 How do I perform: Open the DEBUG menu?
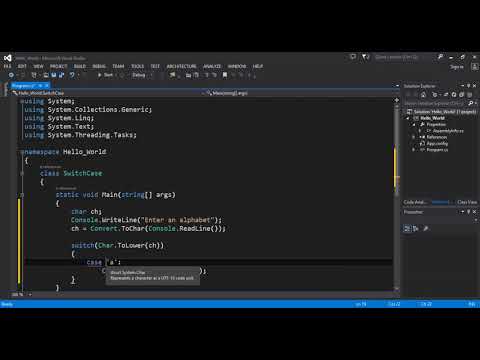click(x=99, y=66)
